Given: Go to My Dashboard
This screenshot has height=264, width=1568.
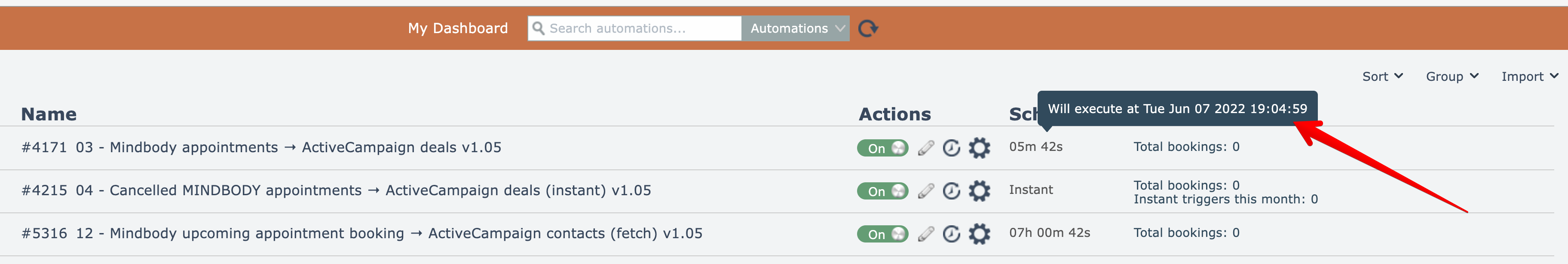Looking at the screenshot, I should 458,28.
